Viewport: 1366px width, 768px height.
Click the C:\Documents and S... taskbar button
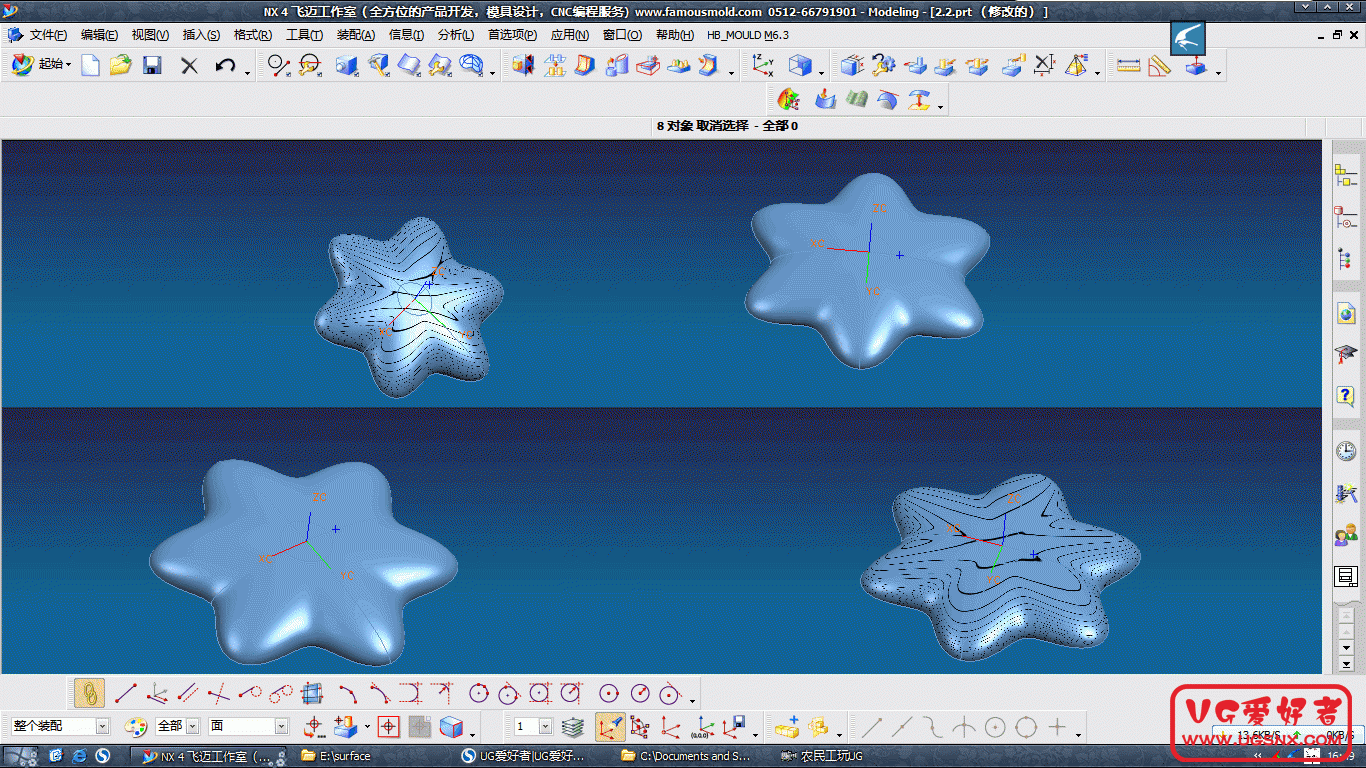point(686,756)
